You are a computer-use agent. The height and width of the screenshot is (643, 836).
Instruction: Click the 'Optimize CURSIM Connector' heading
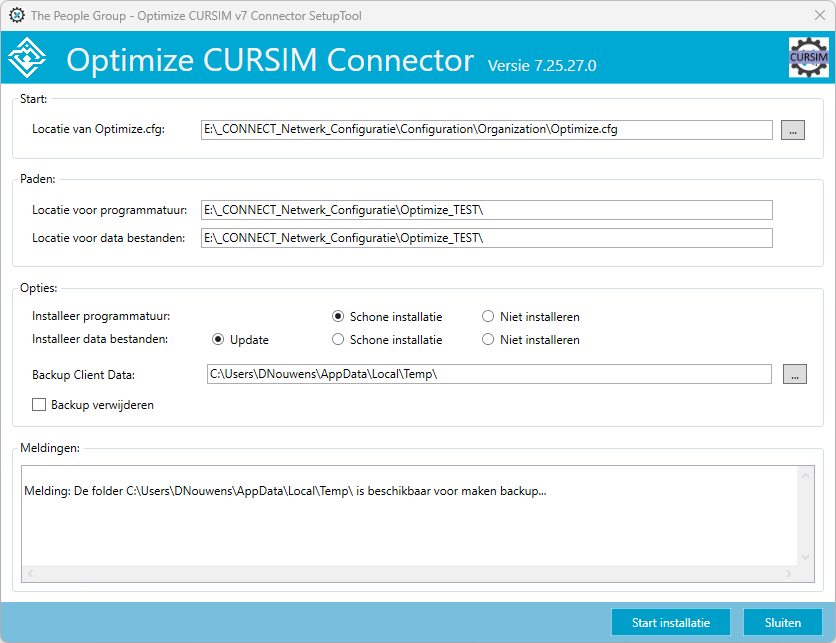[x=270, y=60]
